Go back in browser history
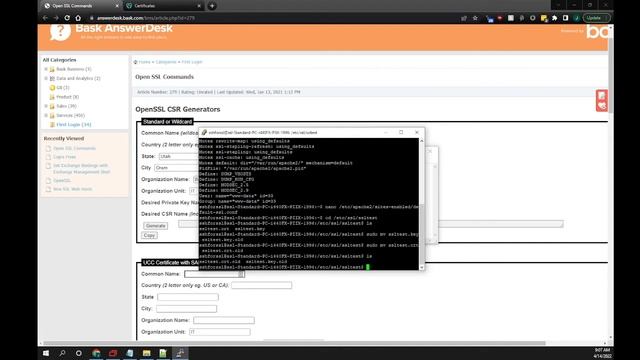This screenshot has width=640, height=360. (x=45, y=18)
